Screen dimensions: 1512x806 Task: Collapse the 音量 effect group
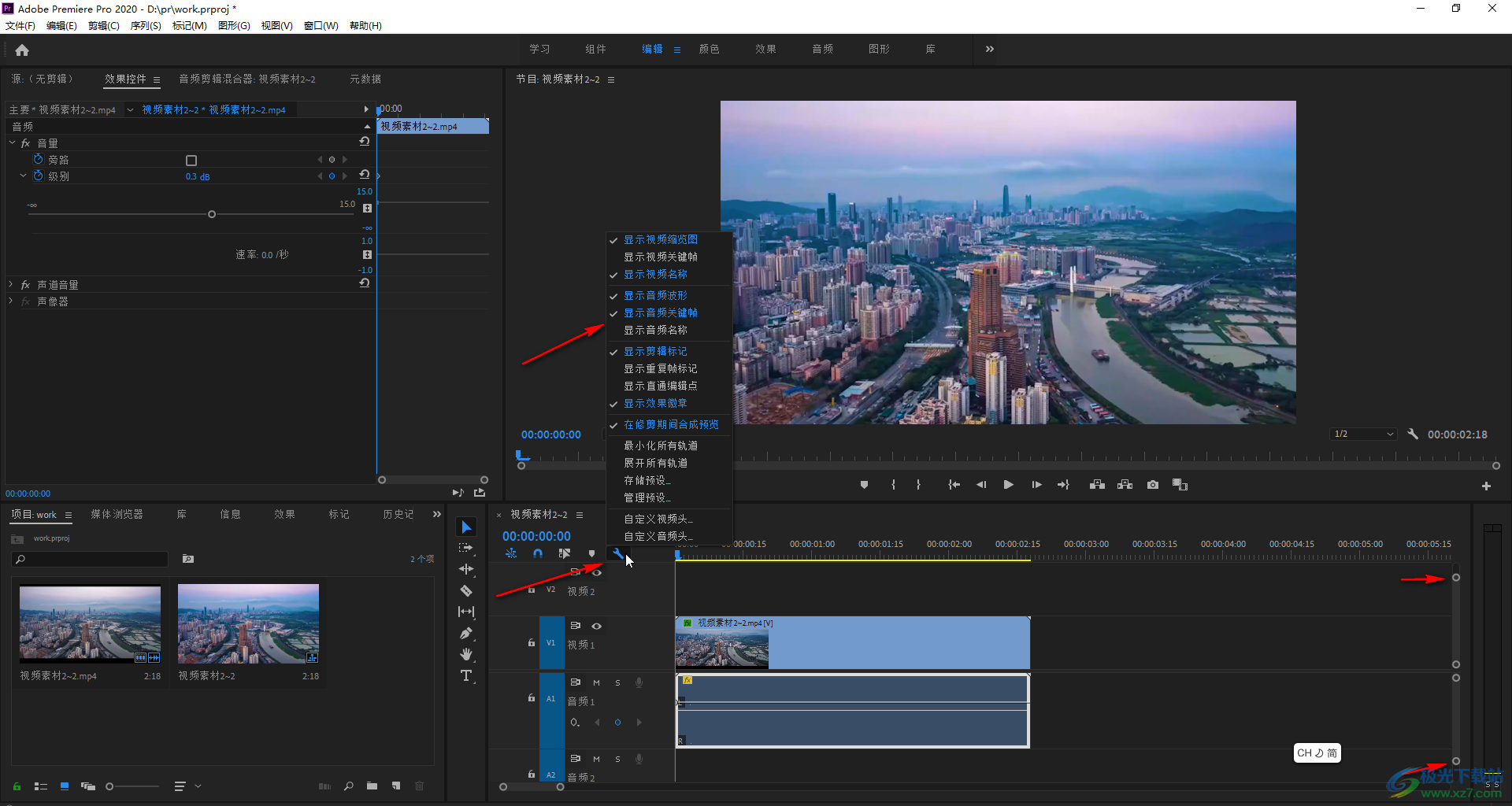click(12, 142)
